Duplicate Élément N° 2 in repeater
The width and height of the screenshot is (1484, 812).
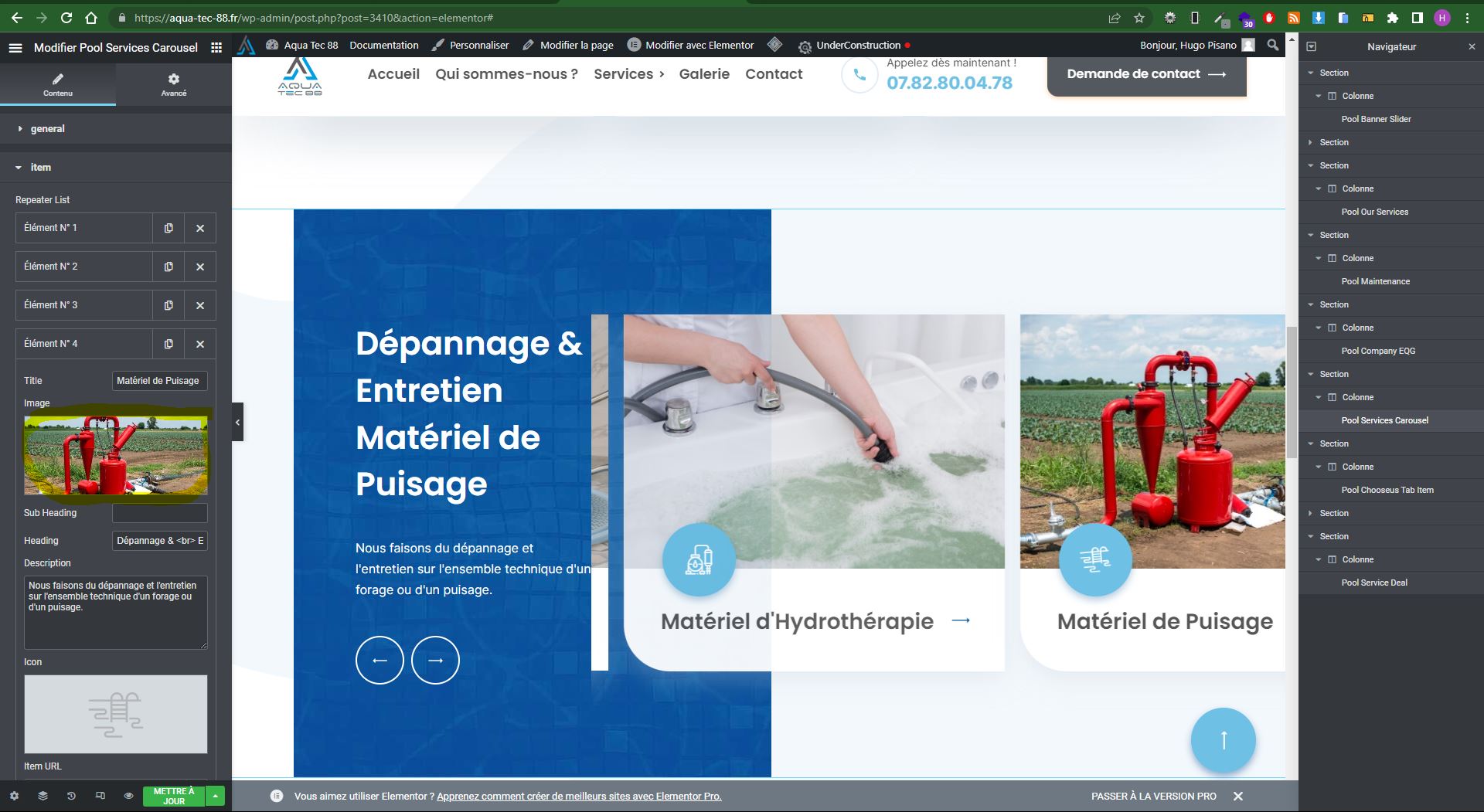[168, 267]
